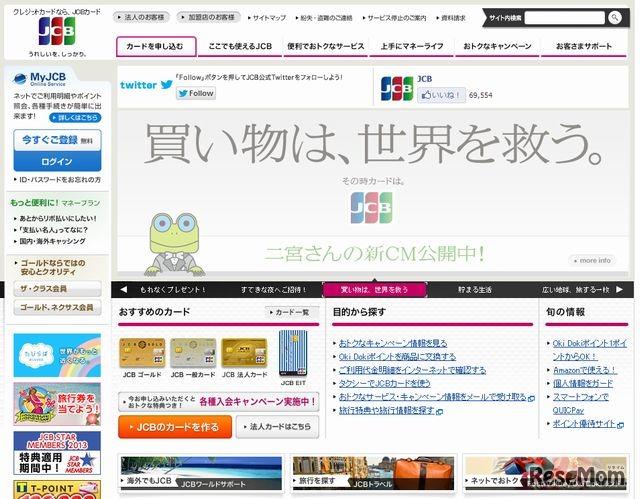The height and width of the screenshot is (499, 640).
Task: Select the もれなくプレゼント! carousel tab
Action: (x=173, y=290)
